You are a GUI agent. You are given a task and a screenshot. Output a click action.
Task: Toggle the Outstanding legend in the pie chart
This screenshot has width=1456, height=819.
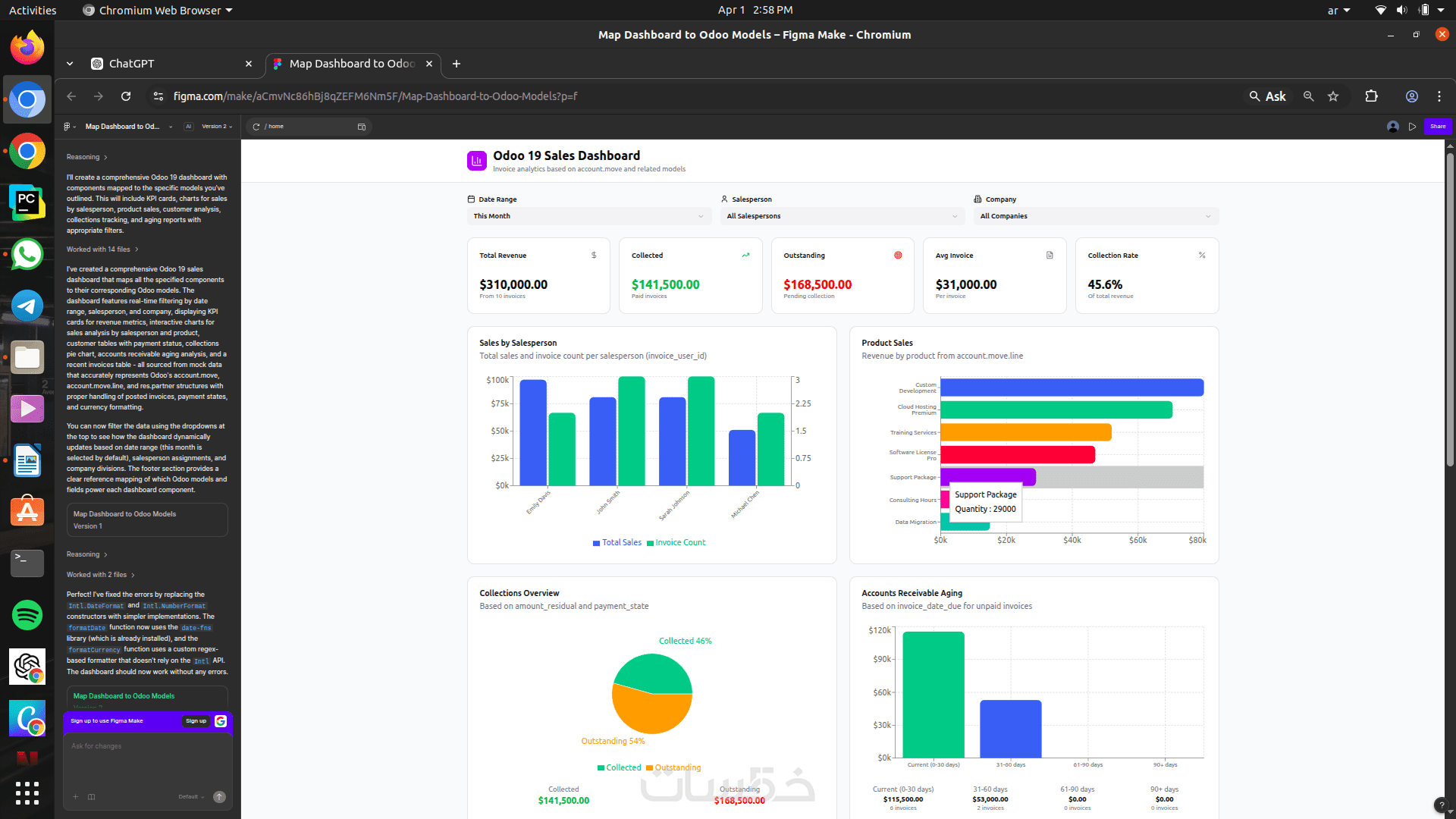click(673, 768)
